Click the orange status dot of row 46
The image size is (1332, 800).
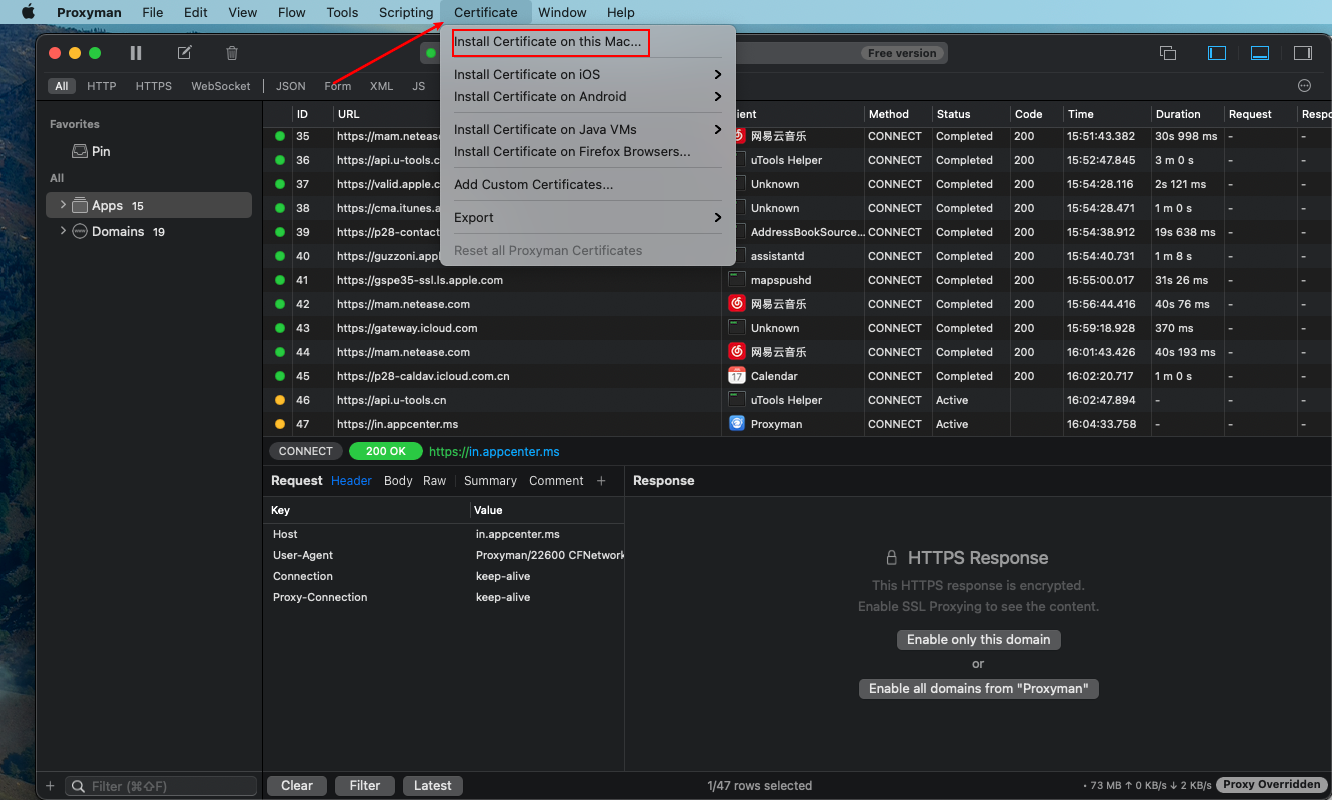tap(280, 400)
